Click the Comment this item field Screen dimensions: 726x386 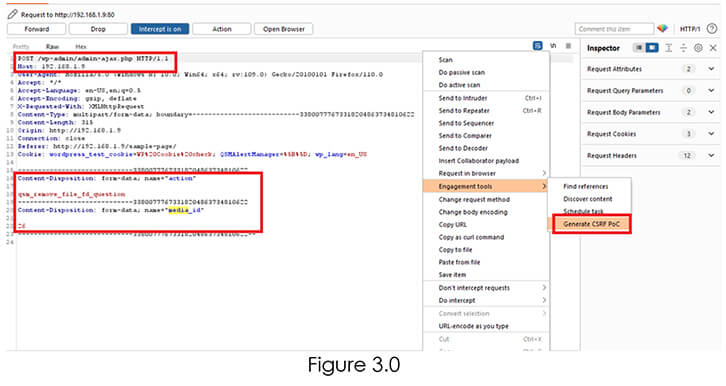point(614,29)
